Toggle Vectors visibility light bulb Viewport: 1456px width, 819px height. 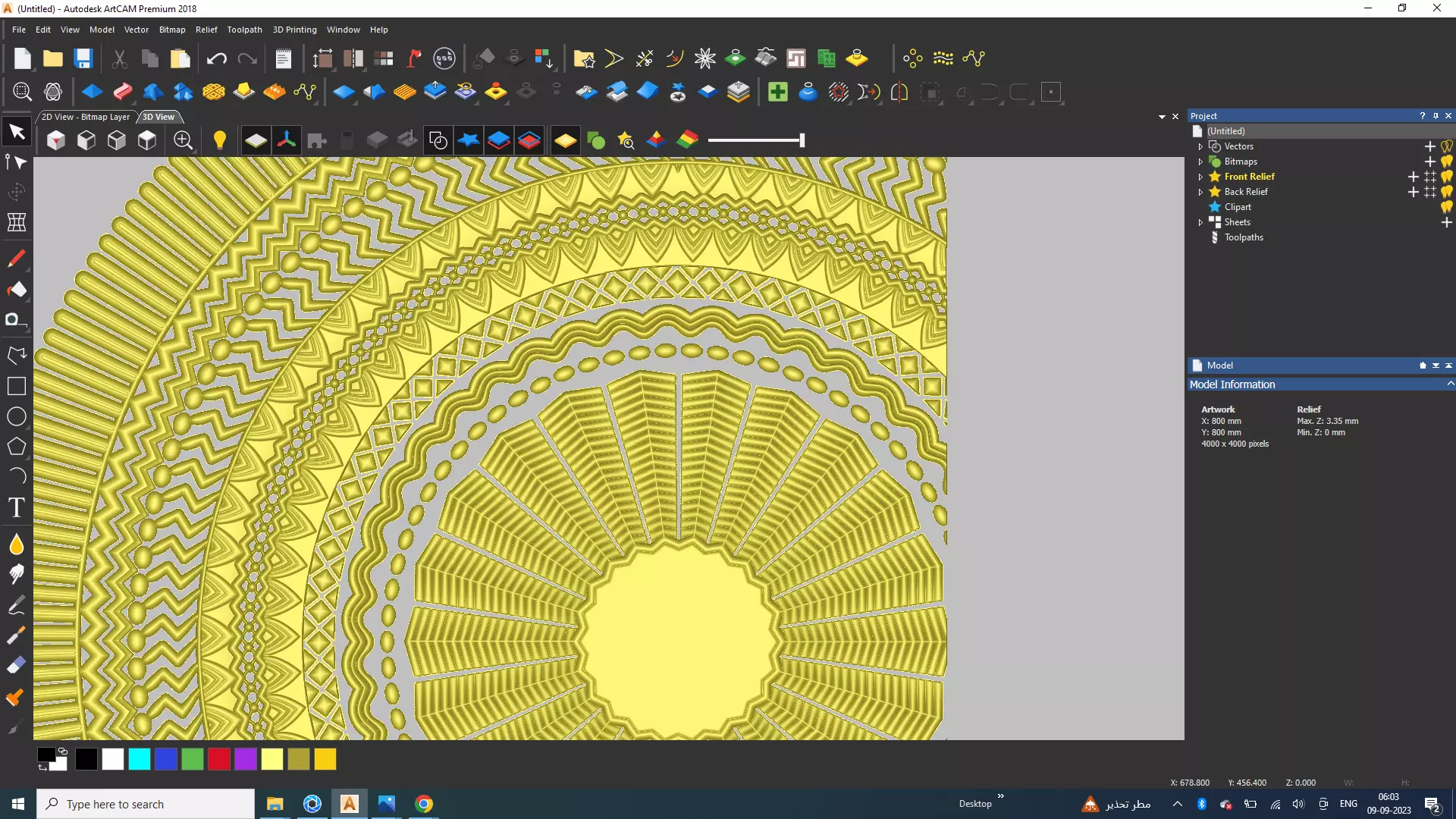pyautogui.click(x=1447, y=146)
